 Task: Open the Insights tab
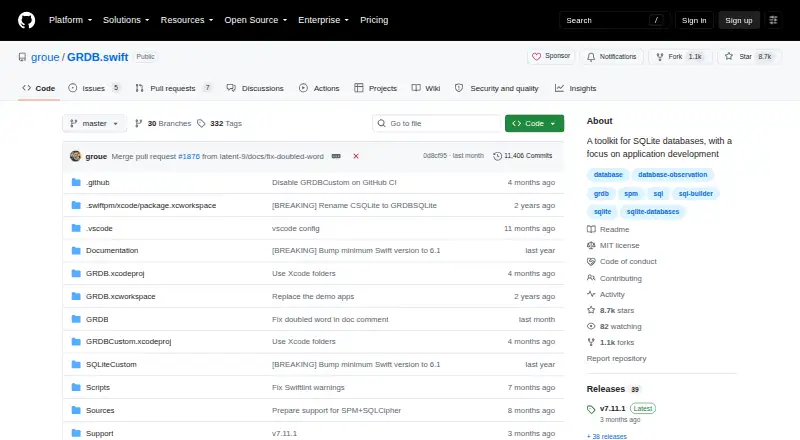point(576,88)
